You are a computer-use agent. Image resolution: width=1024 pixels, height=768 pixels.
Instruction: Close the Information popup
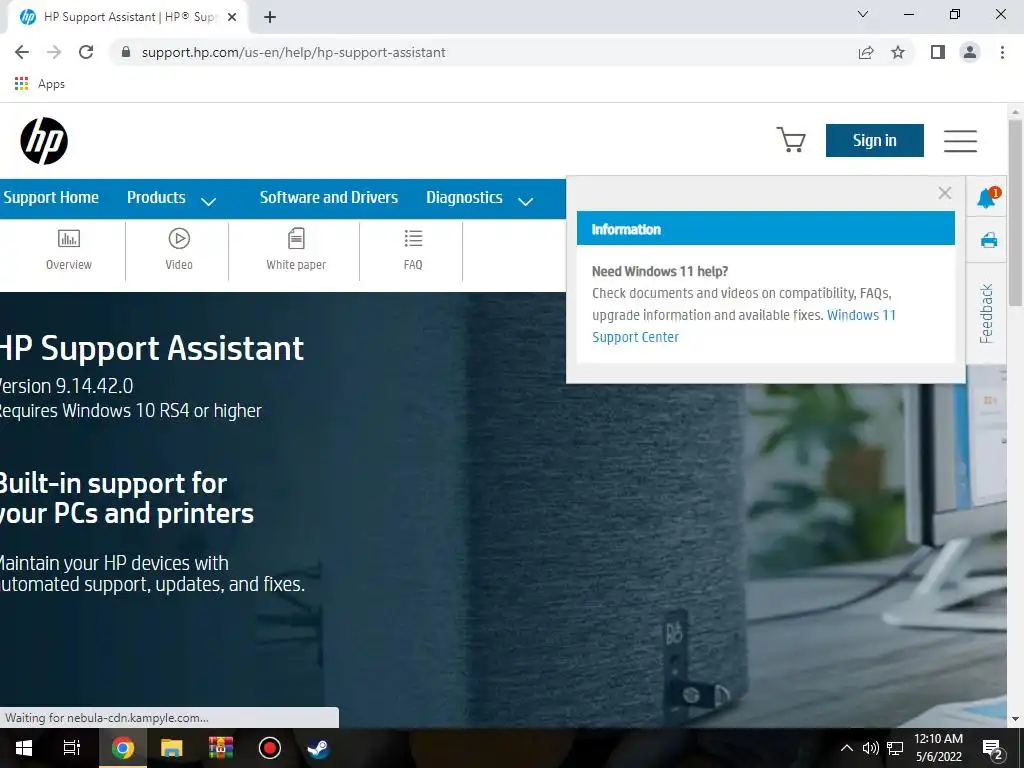click(944, 193)
